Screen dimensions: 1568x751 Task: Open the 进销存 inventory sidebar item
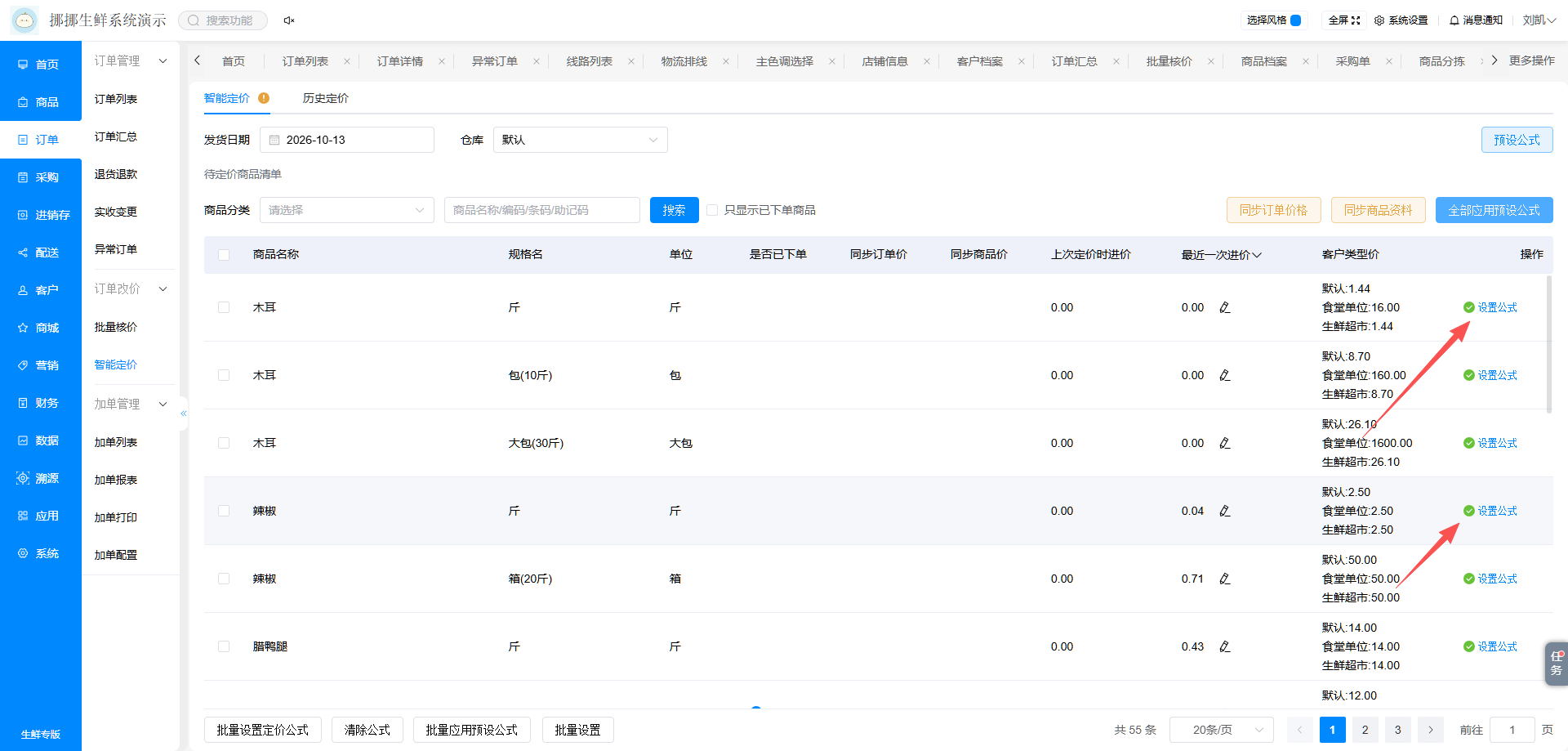(40, 215)
